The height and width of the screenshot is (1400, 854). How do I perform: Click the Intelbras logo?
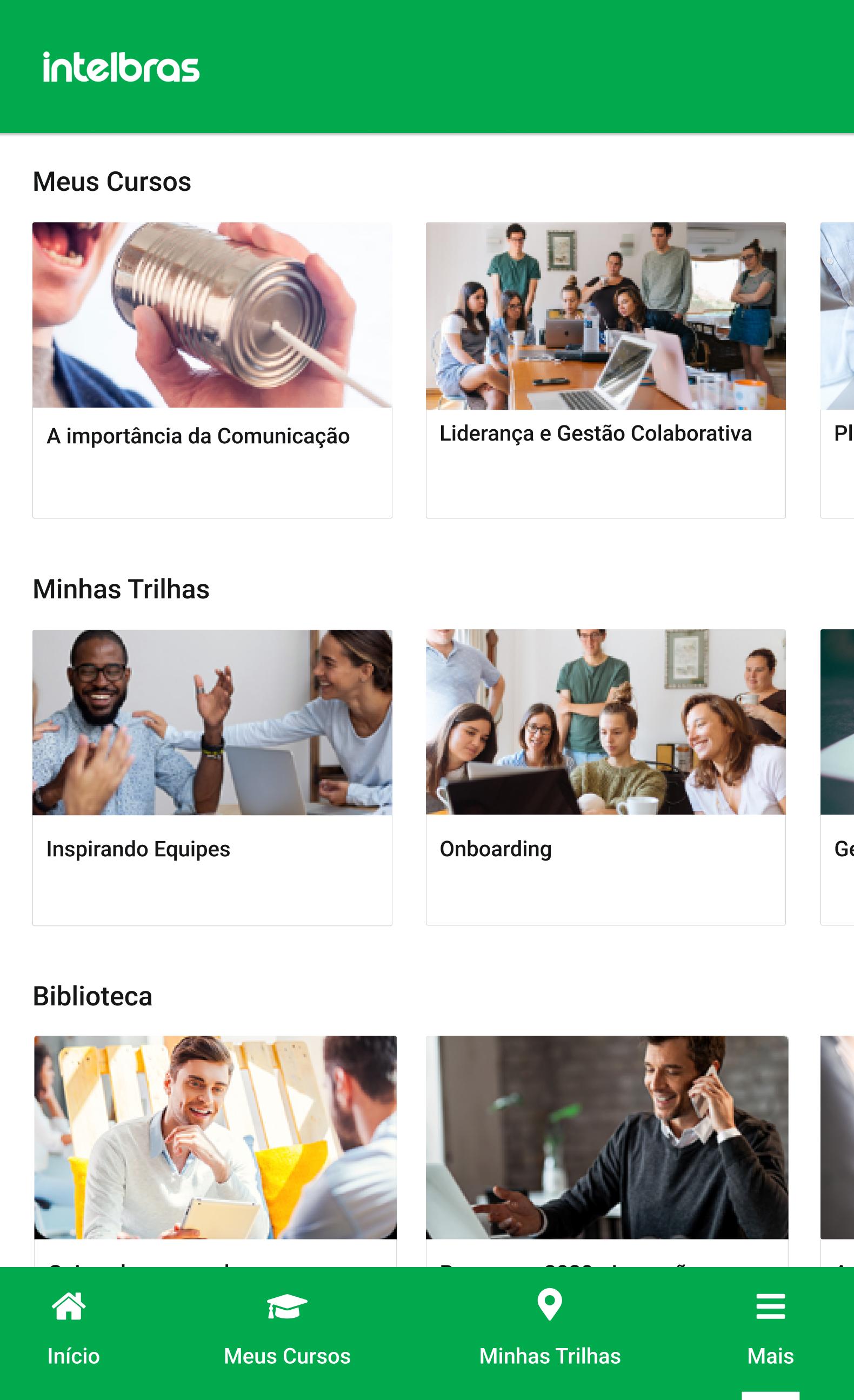tap(121, 67)
